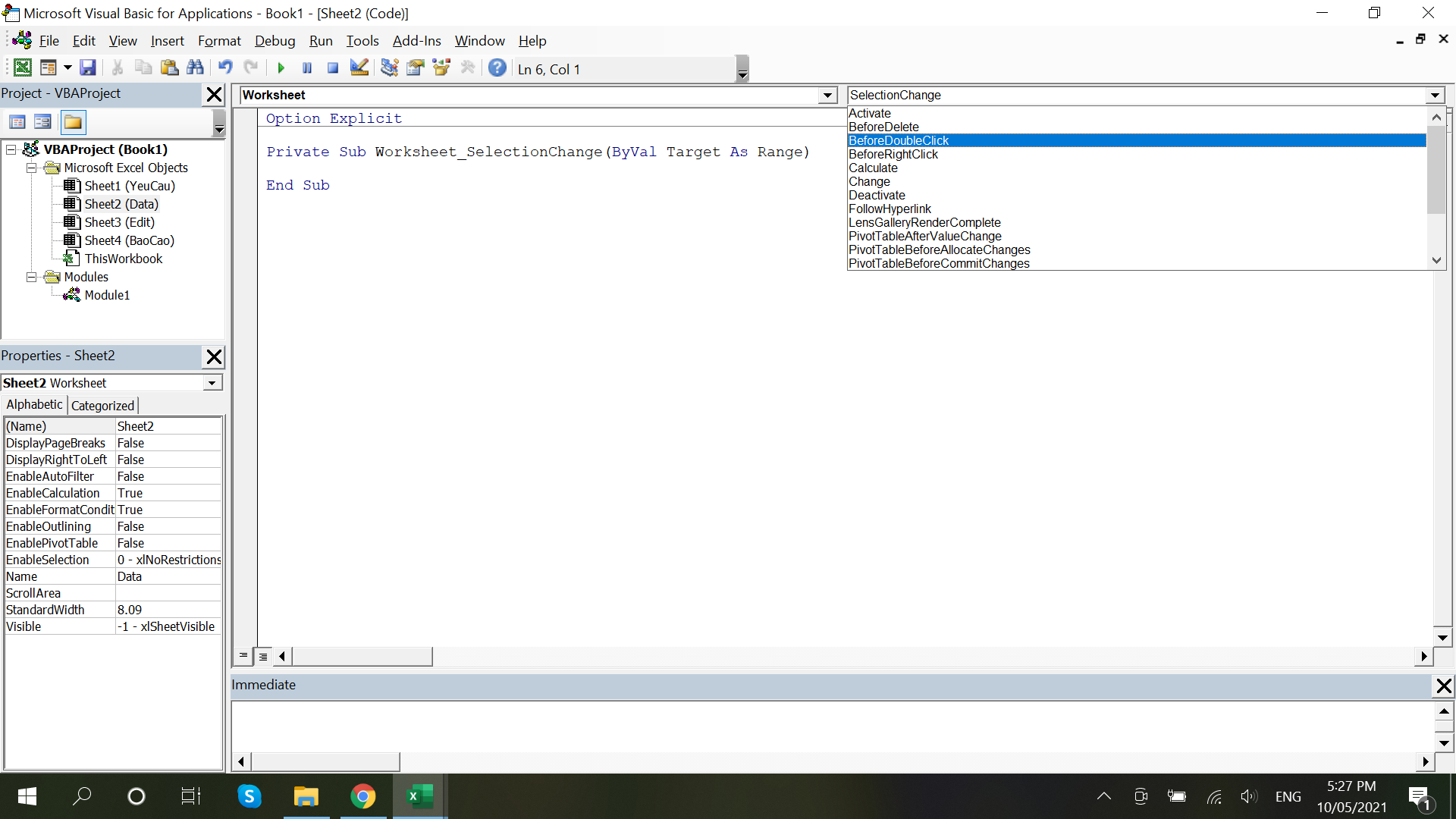Click the event list scrollbar down arrow
1456x819 pixels.
pos(1436,260)
